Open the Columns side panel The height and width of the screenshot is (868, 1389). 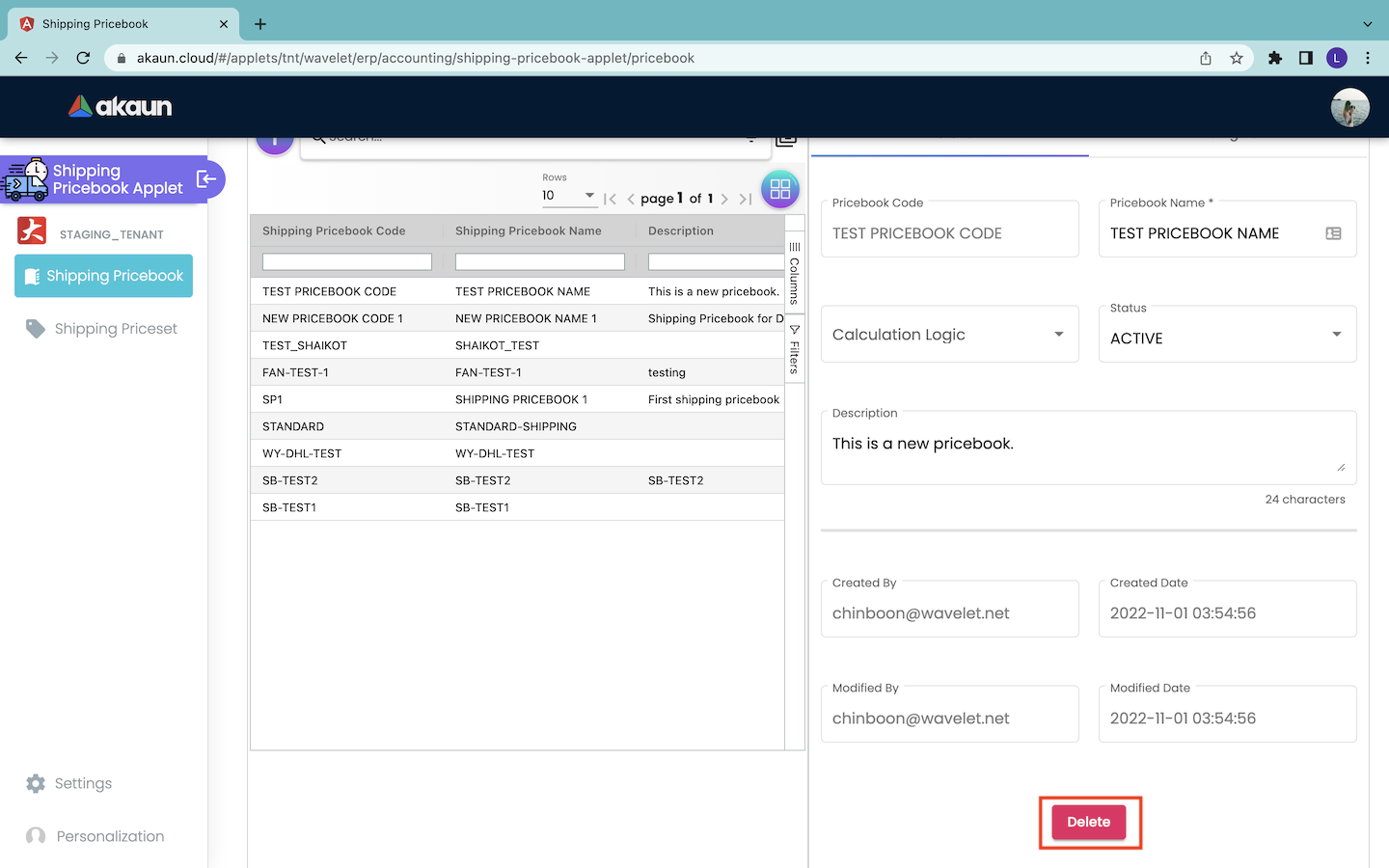pyautogui.click(x=795, y=274)
